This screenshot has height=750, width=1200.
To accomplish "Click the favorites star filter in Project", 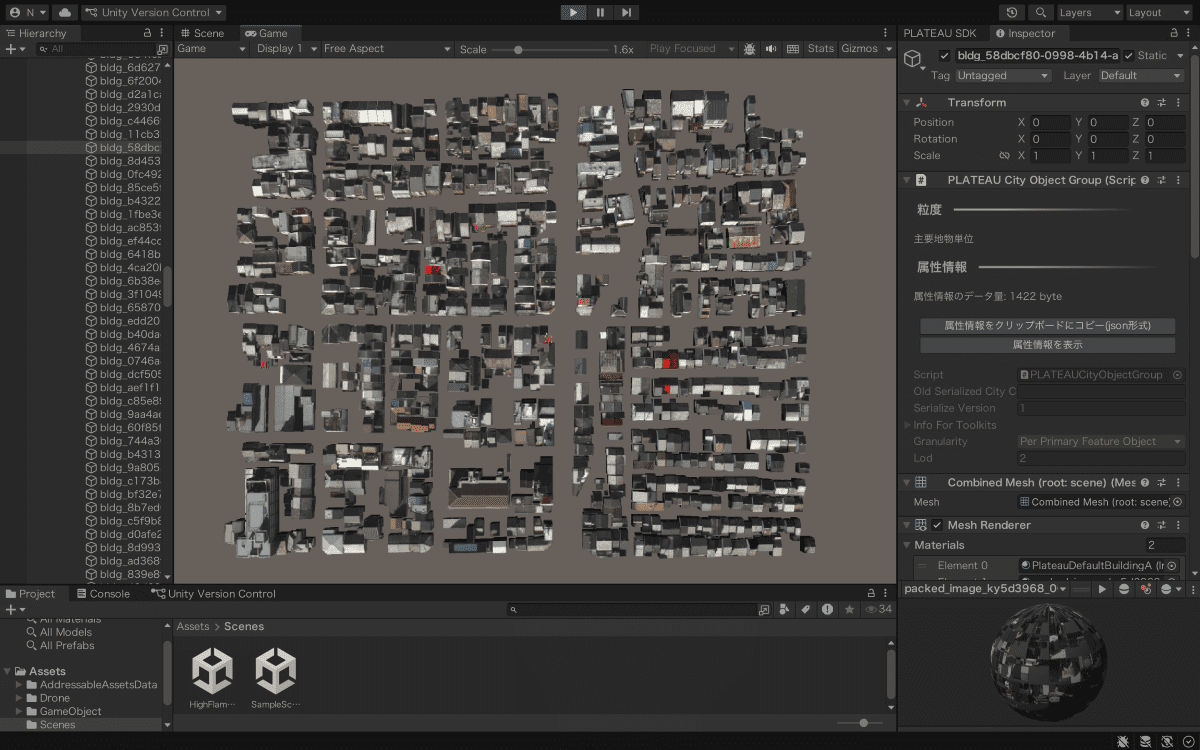I will (849, 609).
